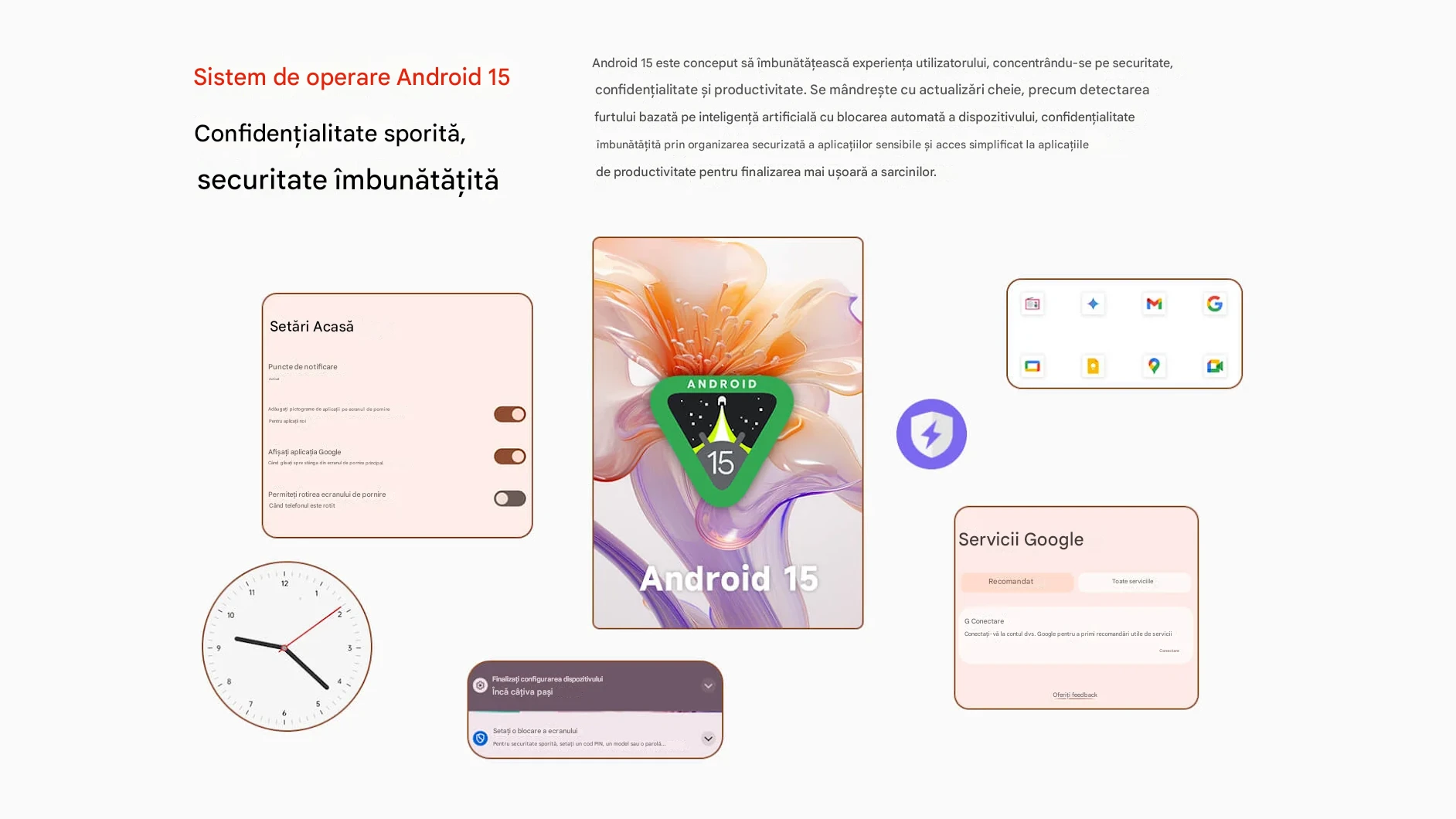Disable the 'Afișați aplicația Google' switch

[x=510, y=457]
